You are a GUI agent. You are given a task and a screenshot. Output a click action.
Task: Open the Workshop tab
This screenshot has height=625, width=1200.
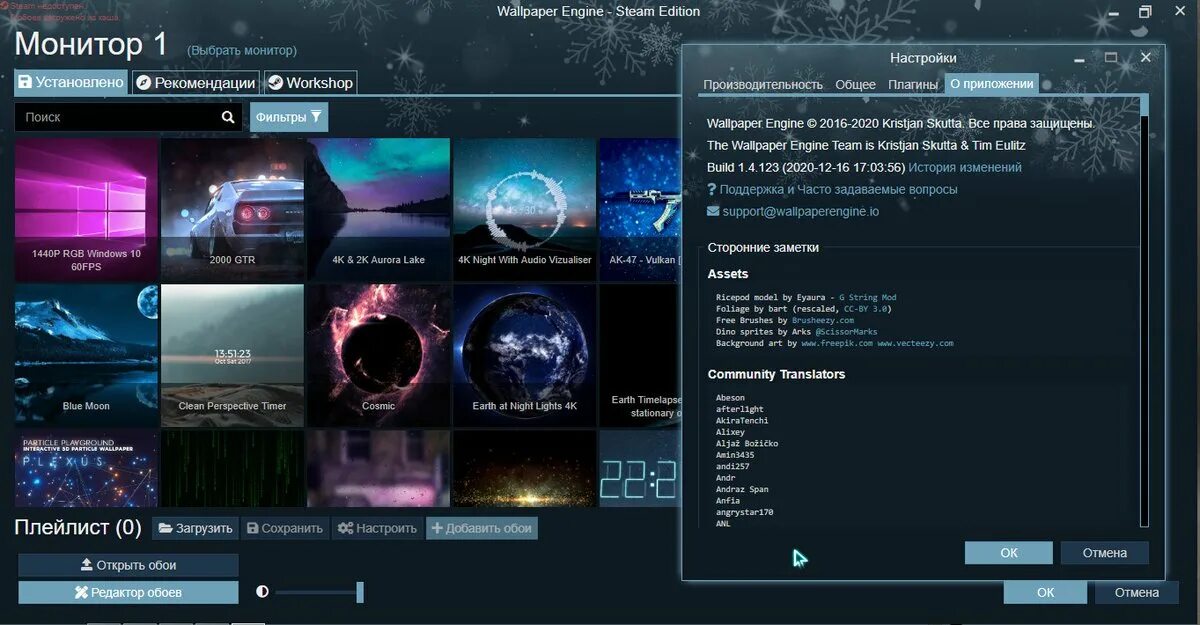pos(310,83)
